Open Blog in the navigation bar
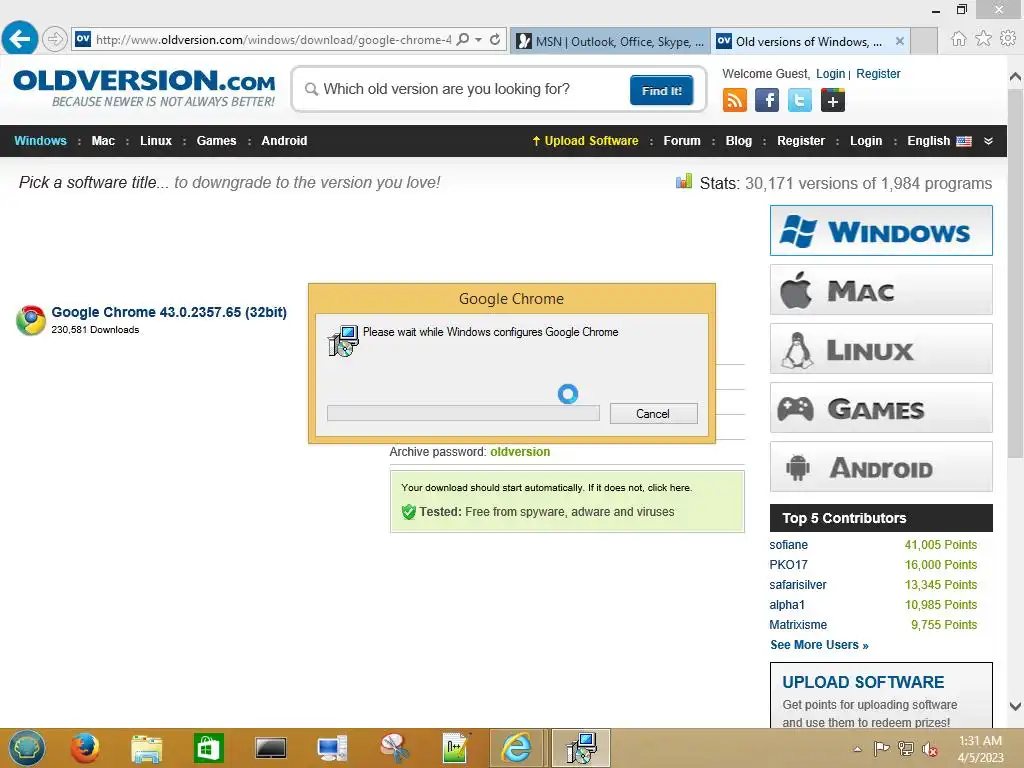 click(x=739, y=141)
